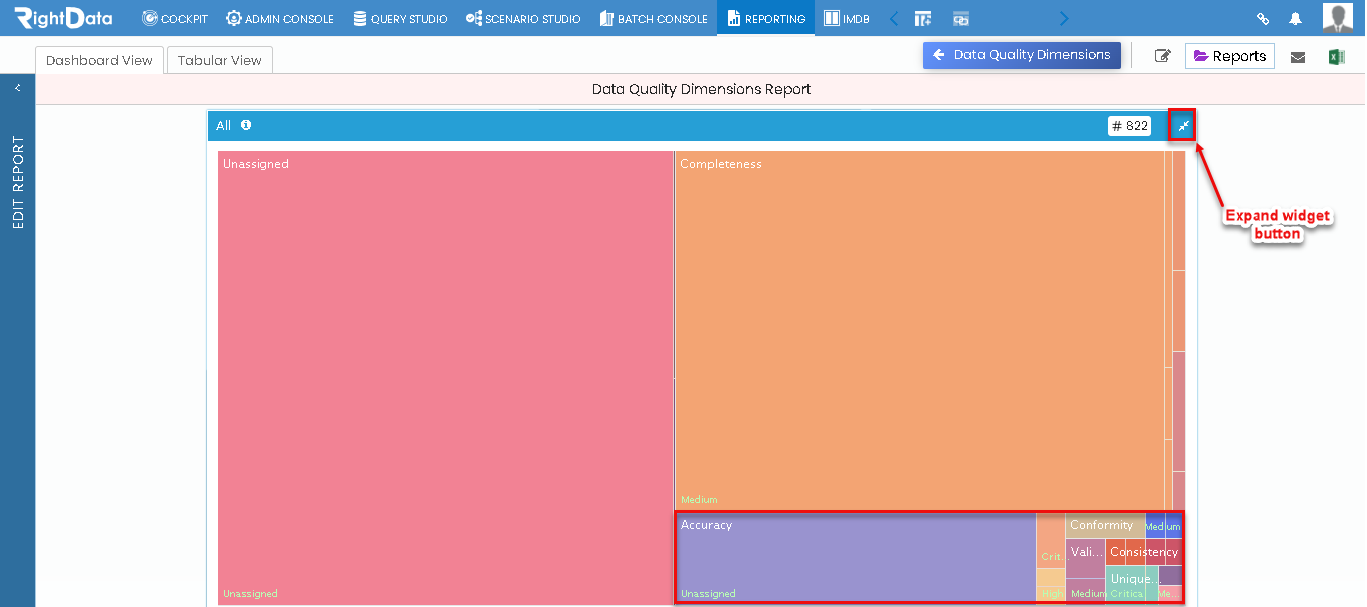The height and width of the screenshot is (607, 1367).
Task: Go back via Data Quality Dimensions button
Action: pos(1022,55)
